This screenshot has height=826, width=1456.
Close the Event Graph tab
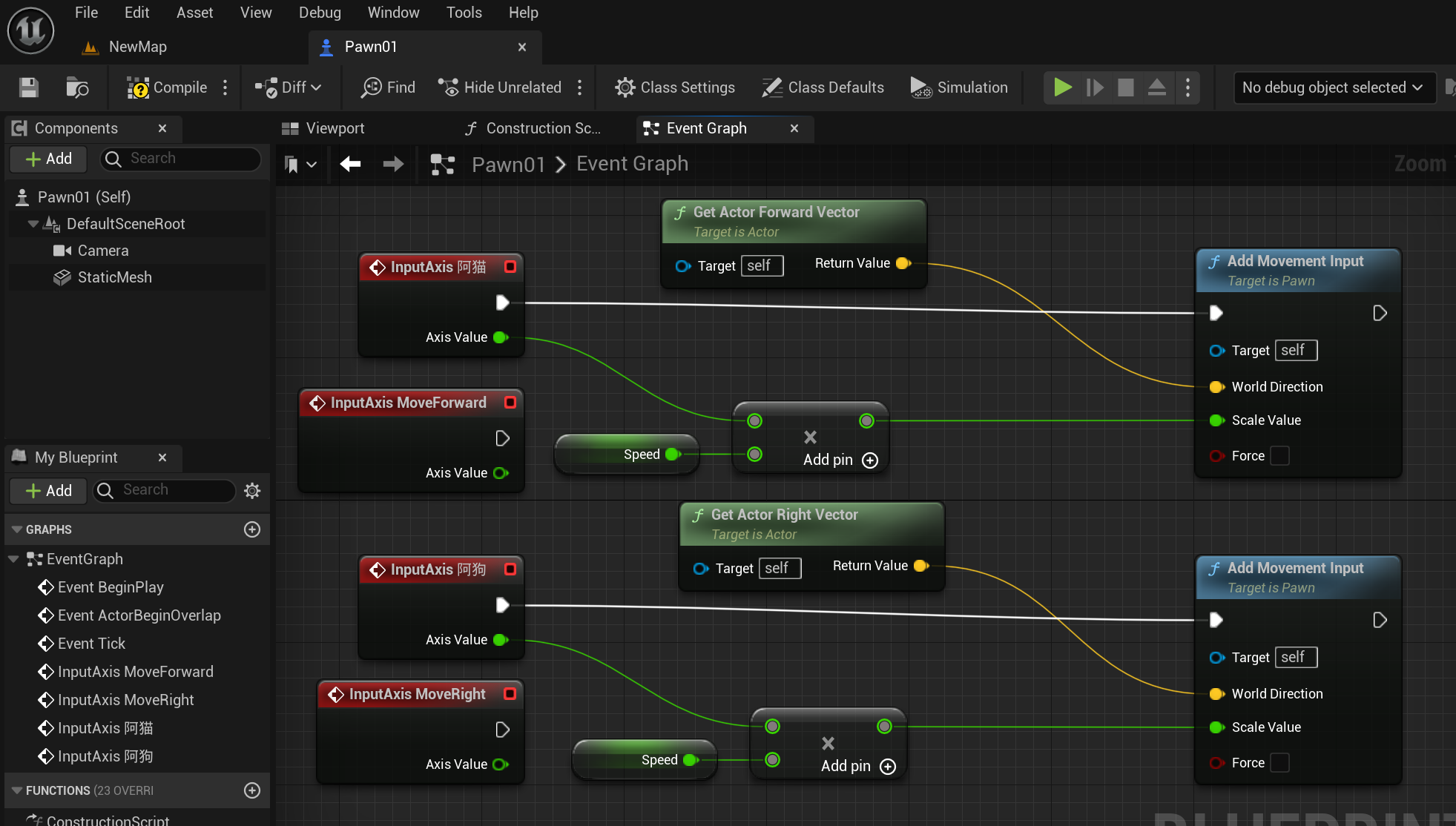794,128
